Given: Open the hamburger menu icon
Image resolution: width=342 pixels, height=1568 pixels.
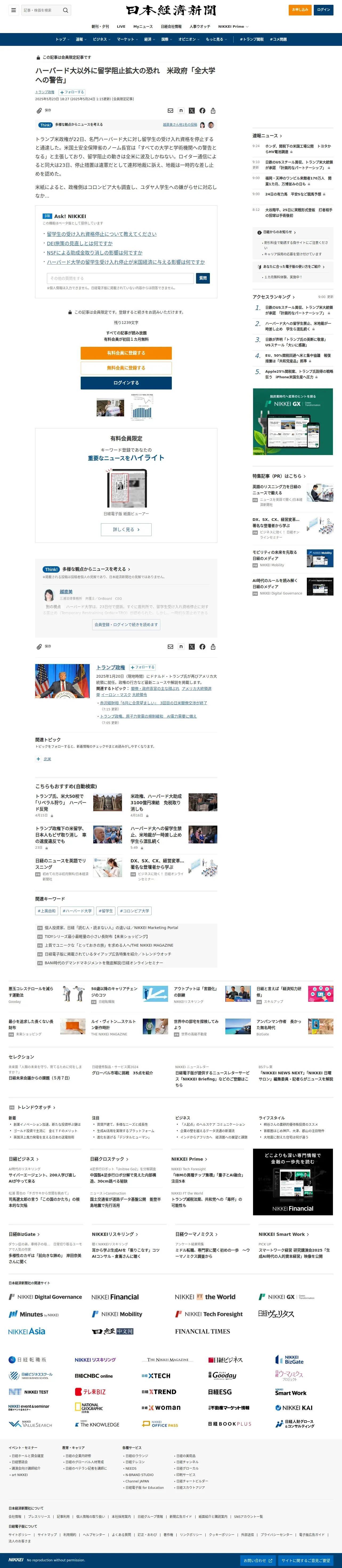Looking at the screenshot, I should pos(13,10).
